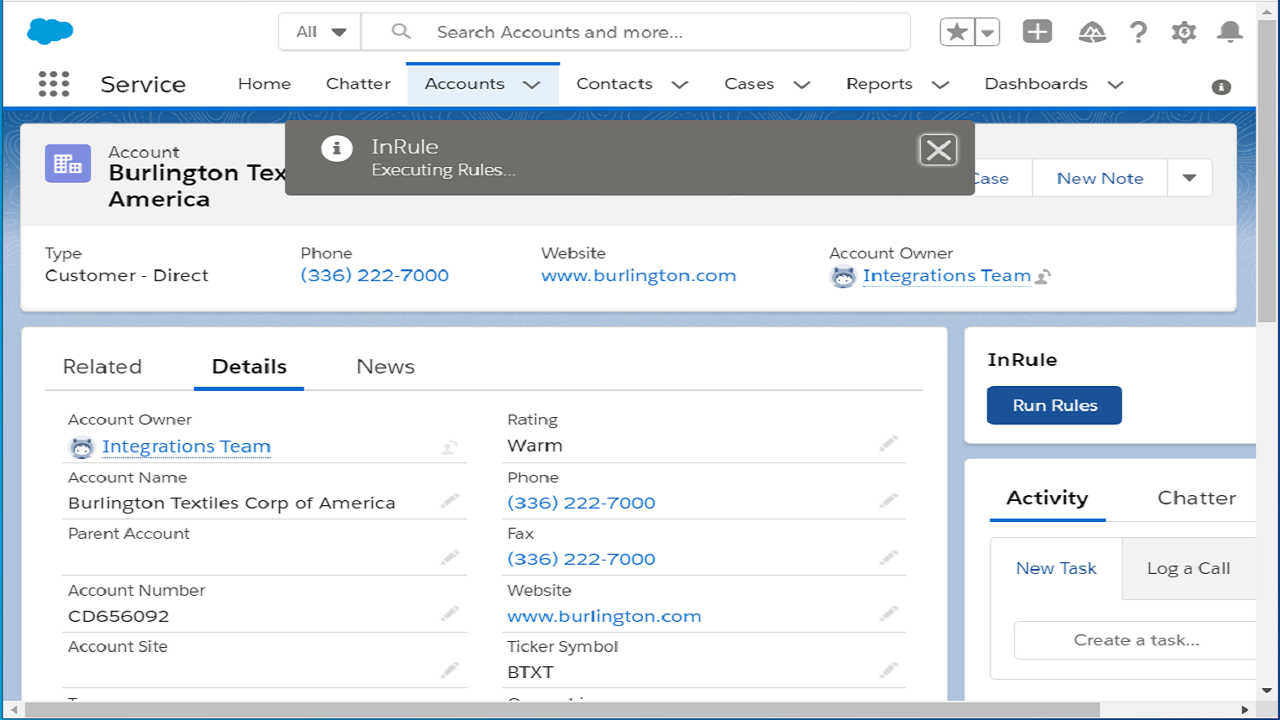Click the New Note button
The image size is (1280, 720).
1100,178
